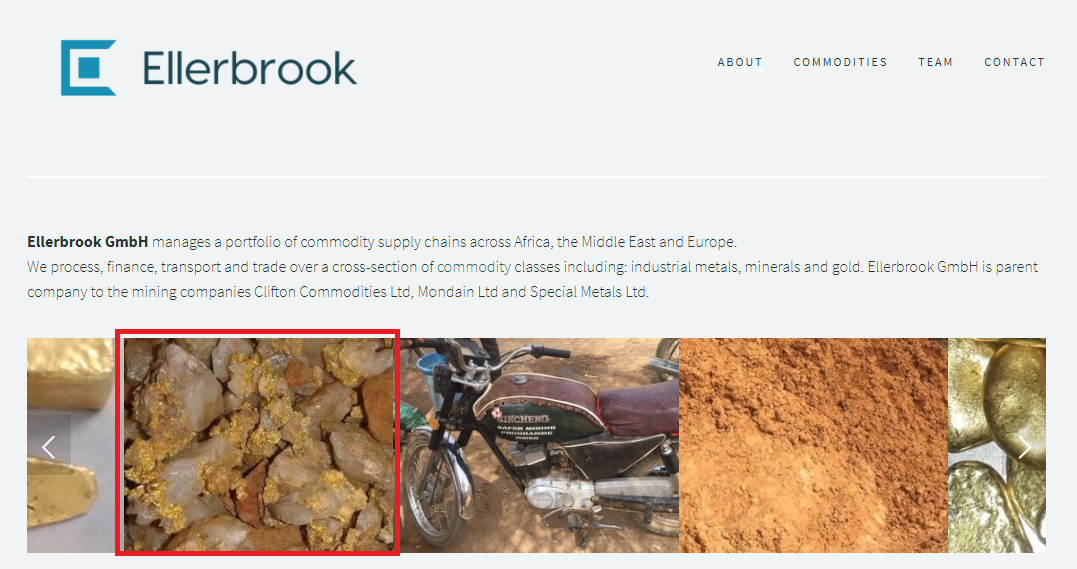The image size is (1077, 569).
Task: Select the gold-in-quartz rocks thumbnail
Action: pos(258,443)
